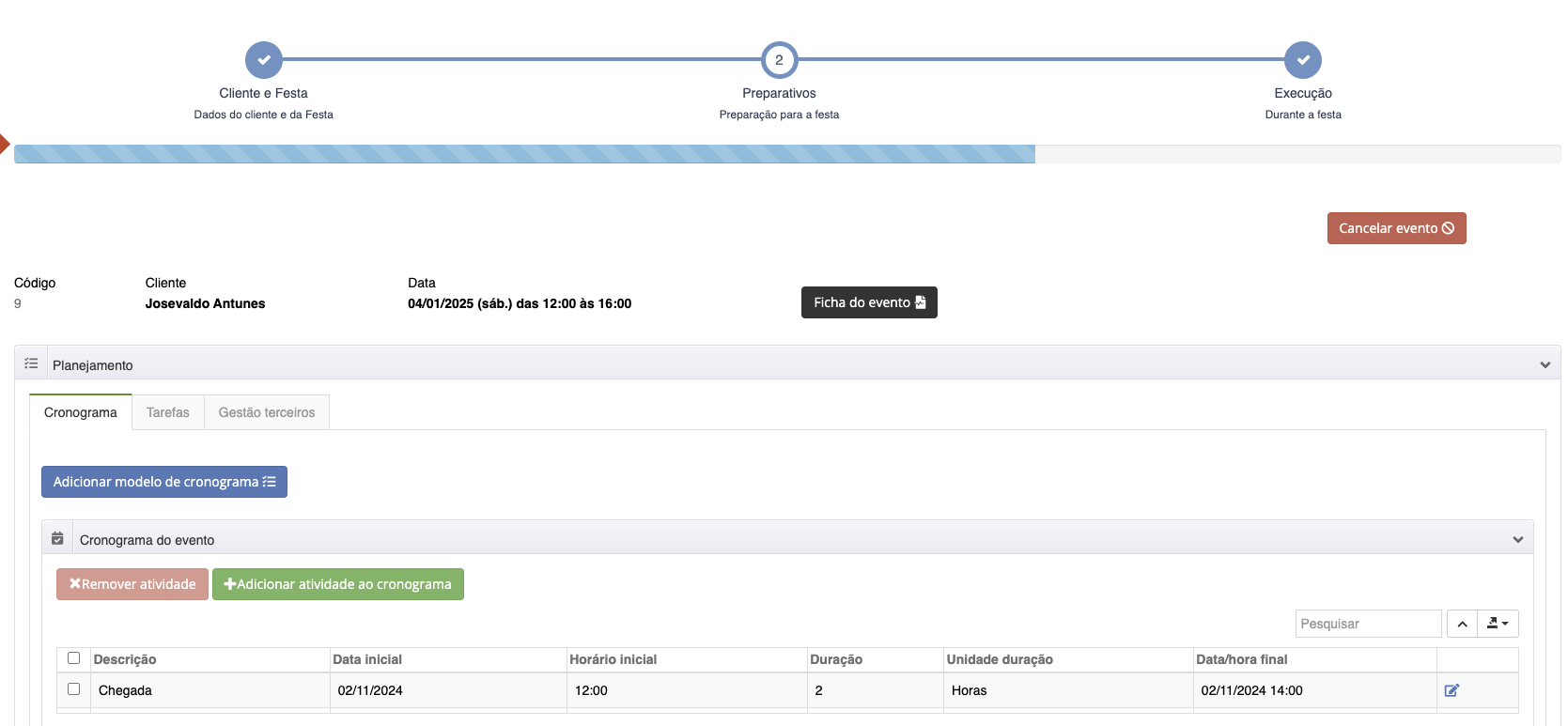Click the Planejamento panel title
This screenshot has width=1568, height=726.
point(93,365)
